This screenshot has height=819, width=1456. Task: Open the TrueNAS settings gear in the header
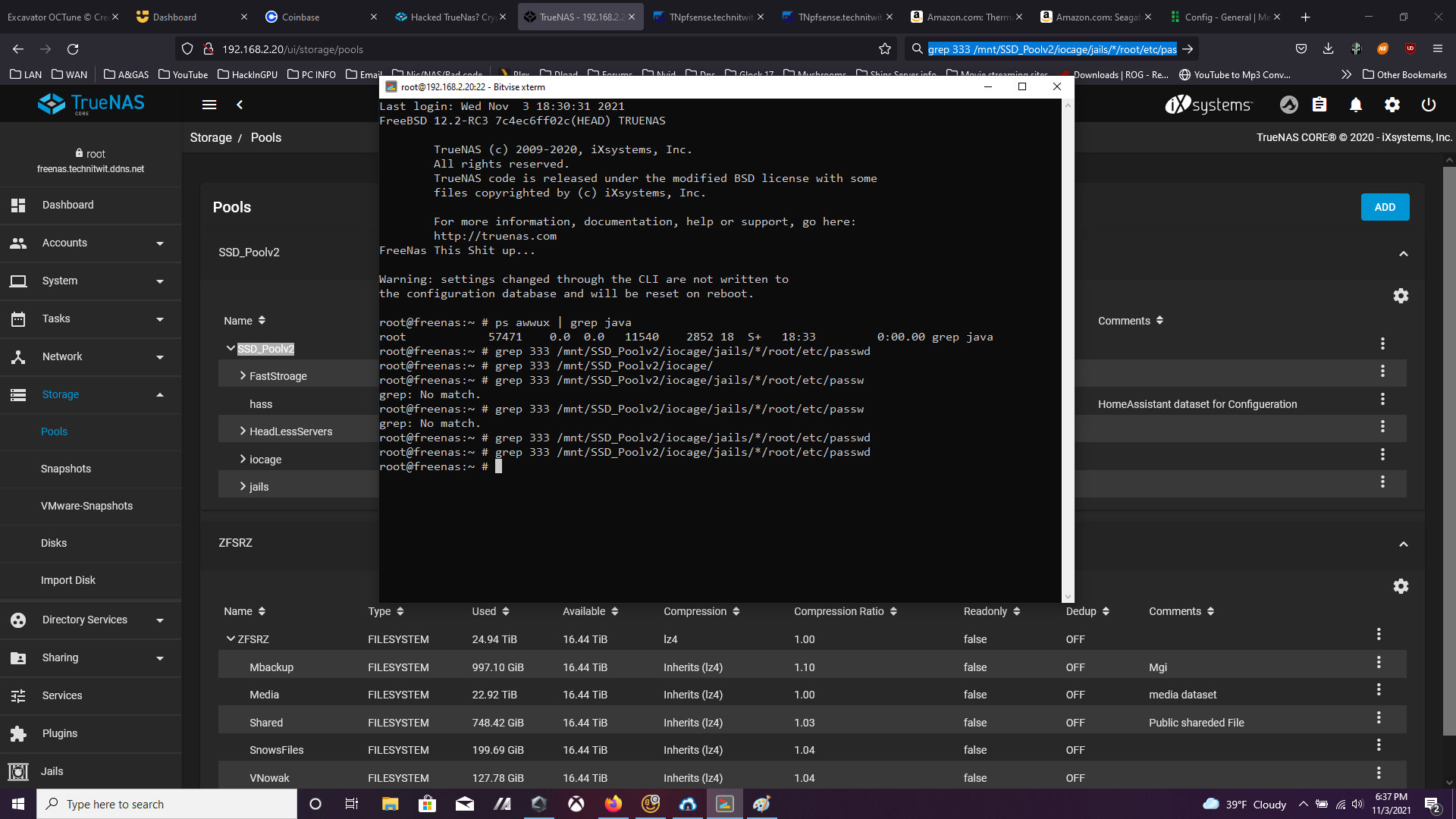pyautogui.click(x=1392, y=105)
